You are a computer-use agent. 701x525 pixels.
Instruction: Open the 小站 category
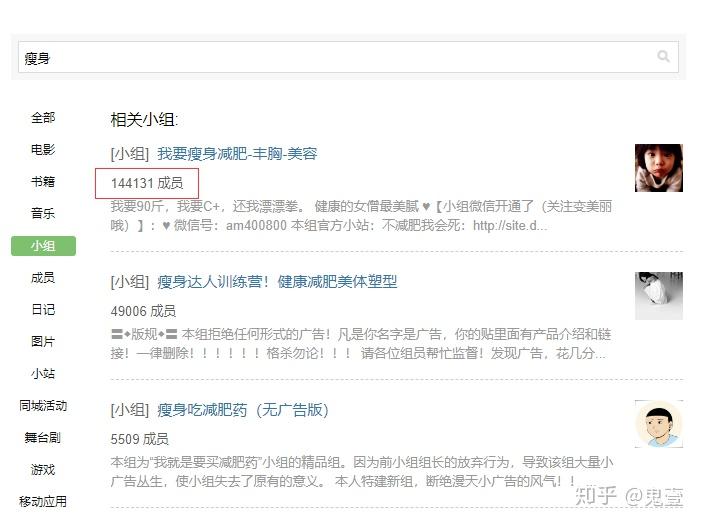(x=43, y=374)
